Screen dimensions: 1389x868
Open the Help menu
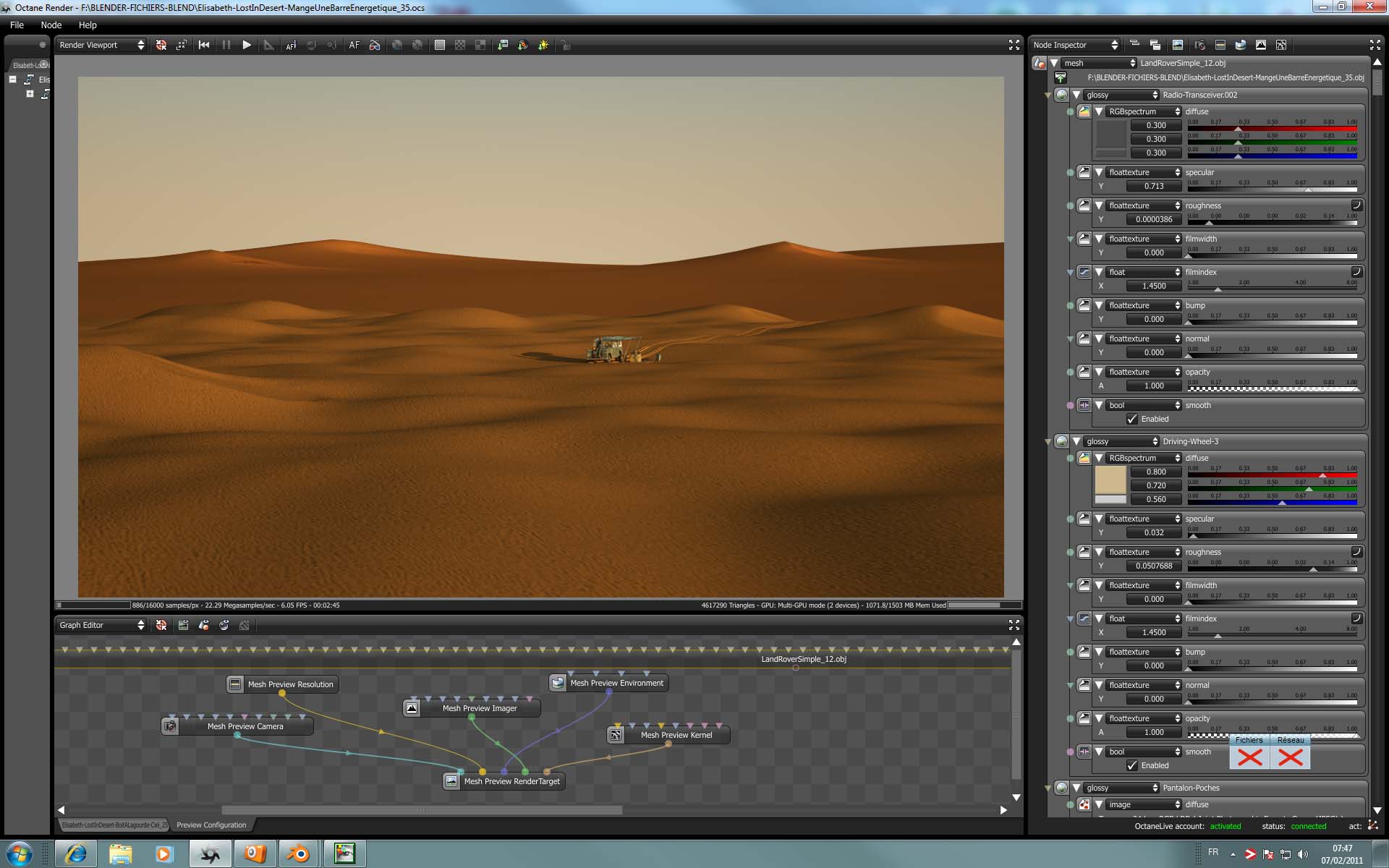88,25
